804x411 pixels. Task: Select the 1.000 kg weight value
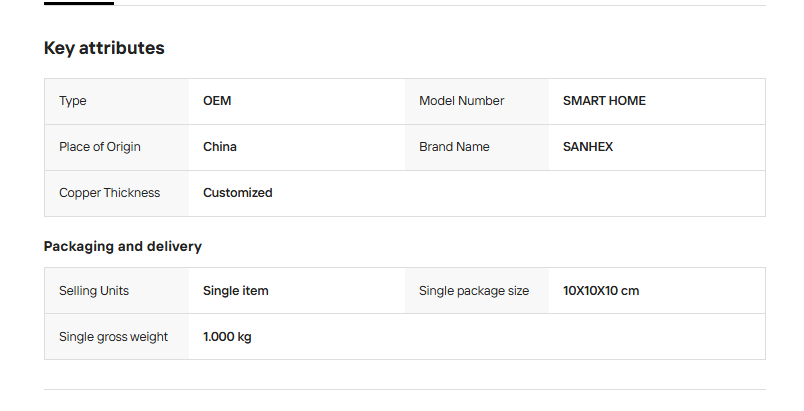227,337
